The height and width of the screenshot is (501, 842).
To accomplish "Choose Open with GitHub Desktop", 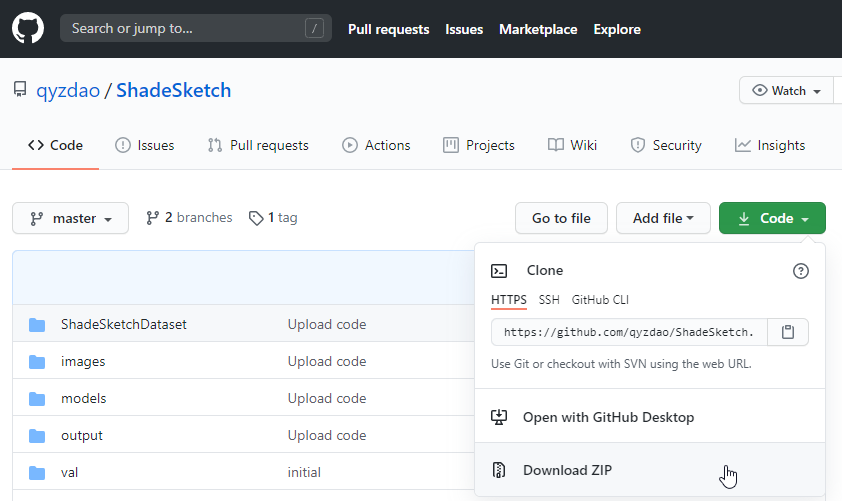I will click(650, 417).
